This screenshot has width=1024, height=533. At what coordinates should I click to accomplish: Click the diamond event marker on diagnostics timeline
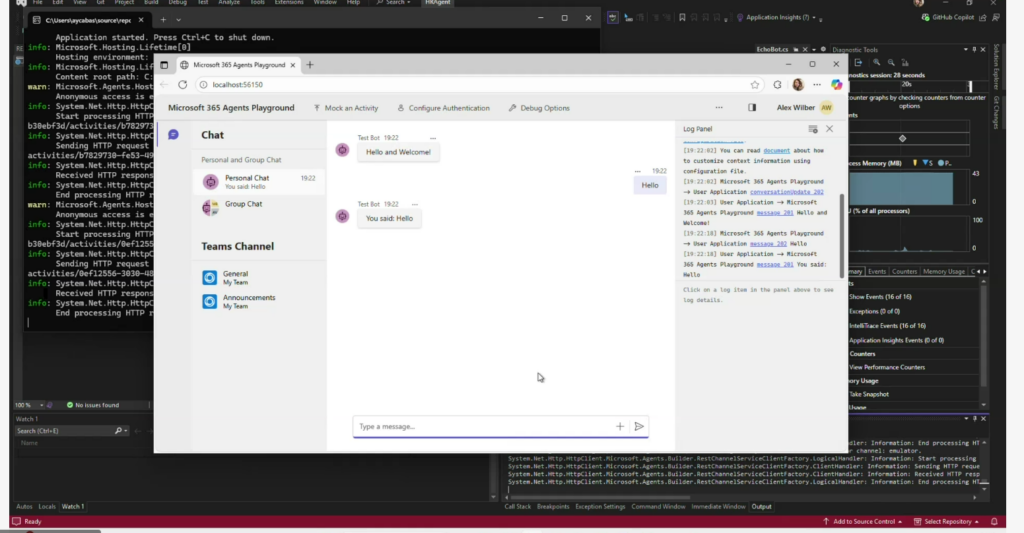pyautogui.click(x=903, y=138)
